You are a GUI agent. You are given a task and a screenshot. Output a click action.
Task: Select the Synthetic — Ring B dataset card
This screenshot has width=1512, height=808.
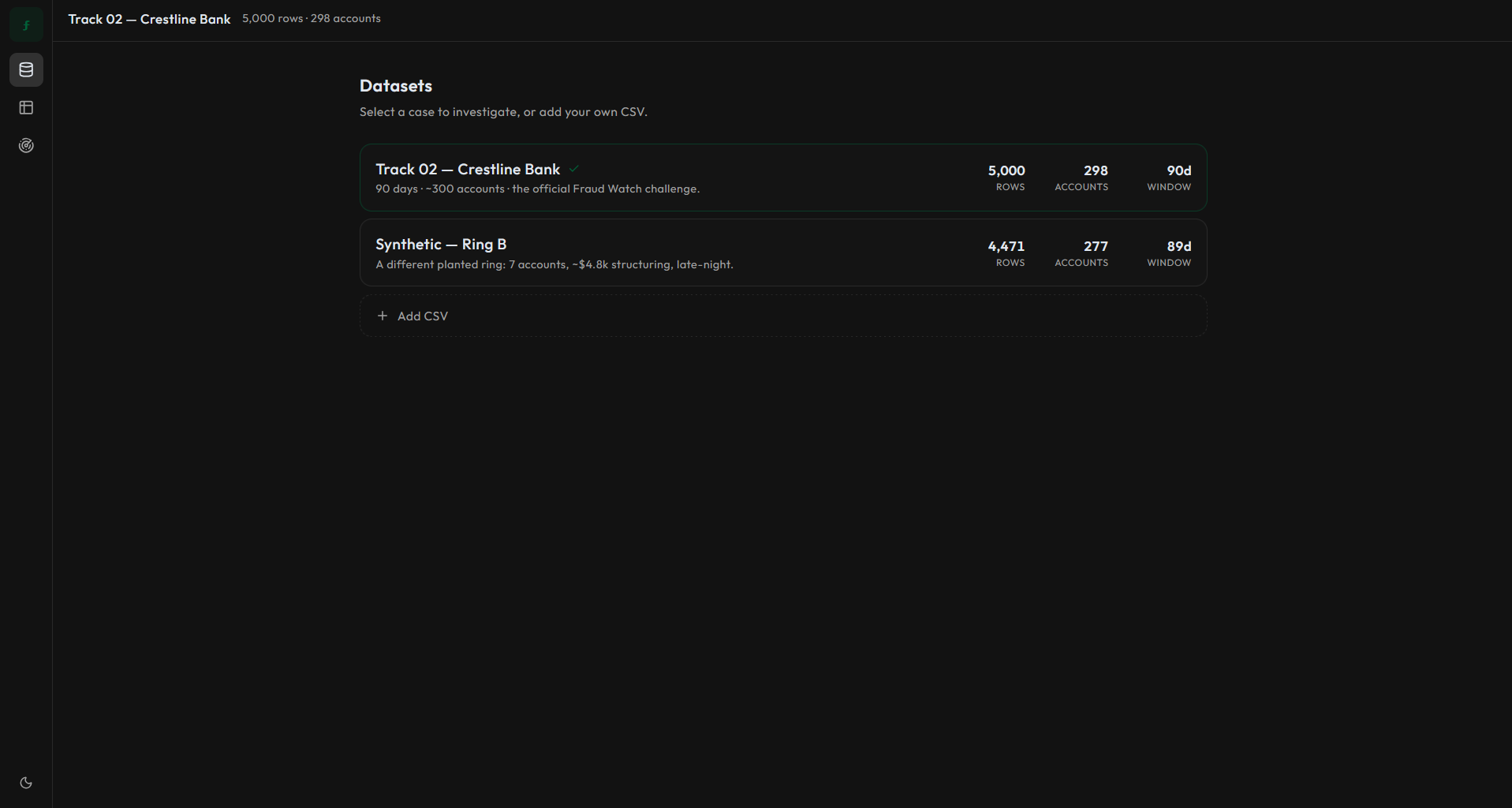(x=783, y=252)
